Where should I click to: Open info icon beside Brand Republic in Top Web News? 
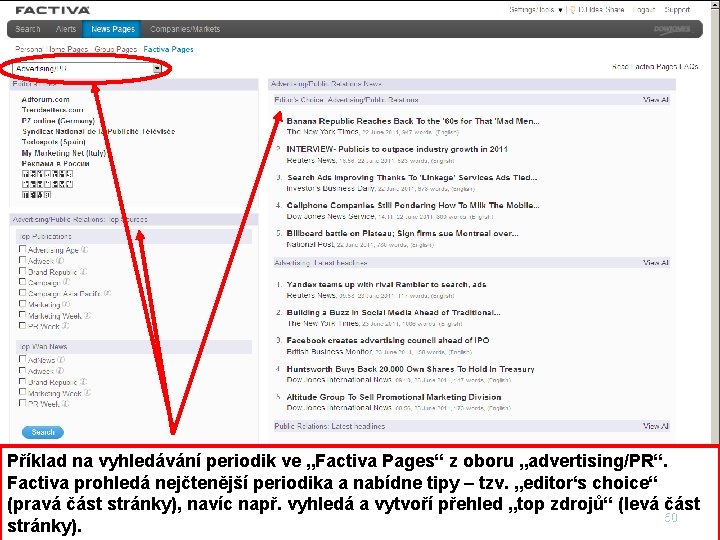coord(83,382)
